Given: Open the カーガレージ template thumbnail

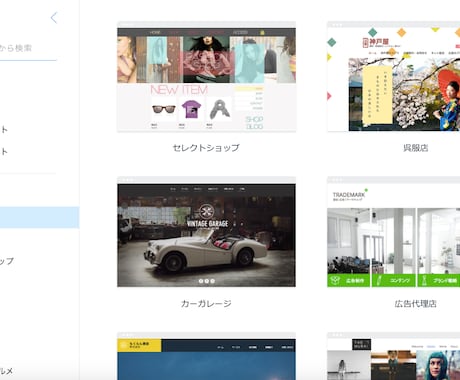Looking at the screenshot, I should tap(206, 232).
